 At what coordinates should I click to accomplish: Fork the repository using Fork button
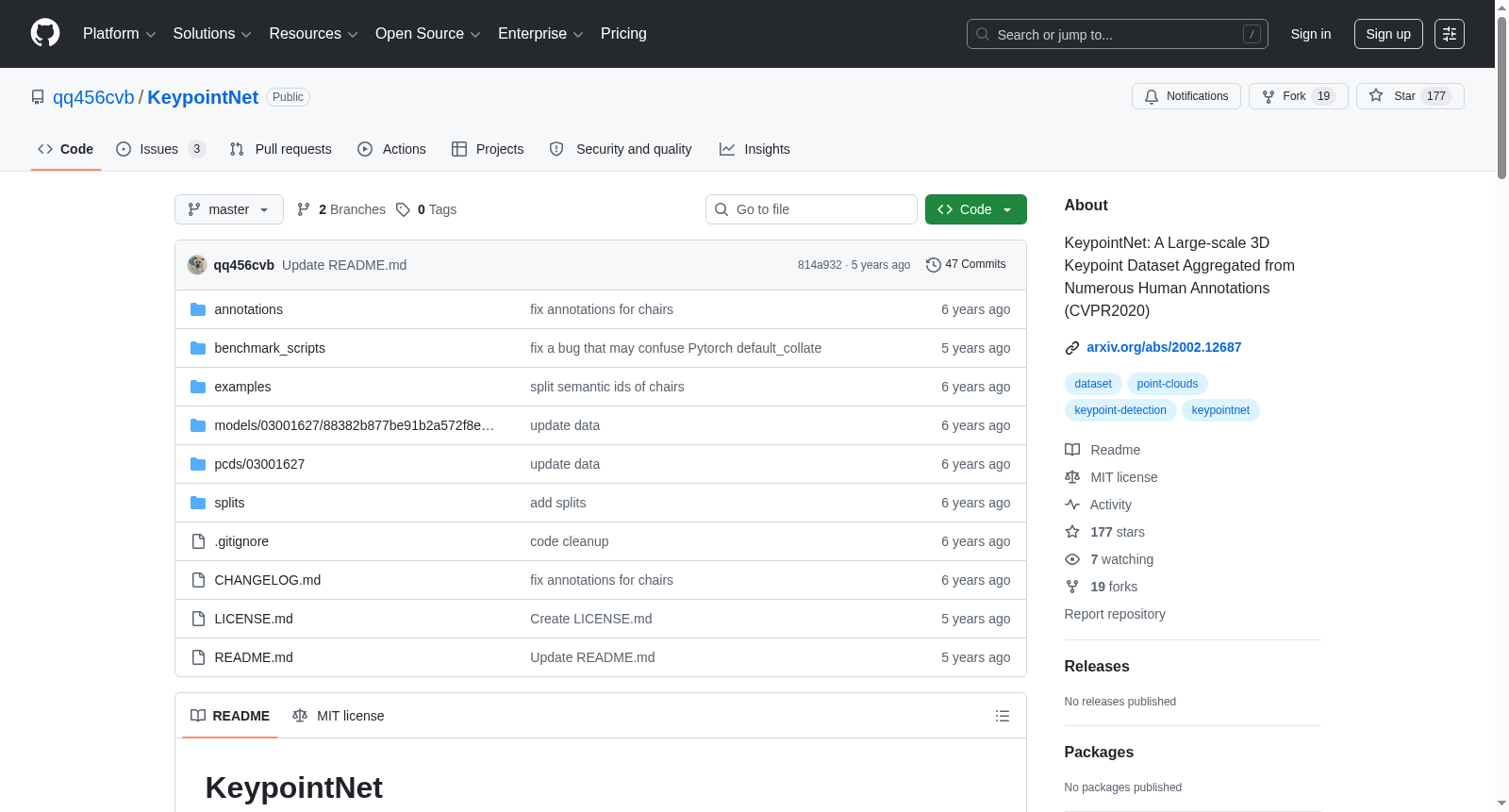(1299, 96)
